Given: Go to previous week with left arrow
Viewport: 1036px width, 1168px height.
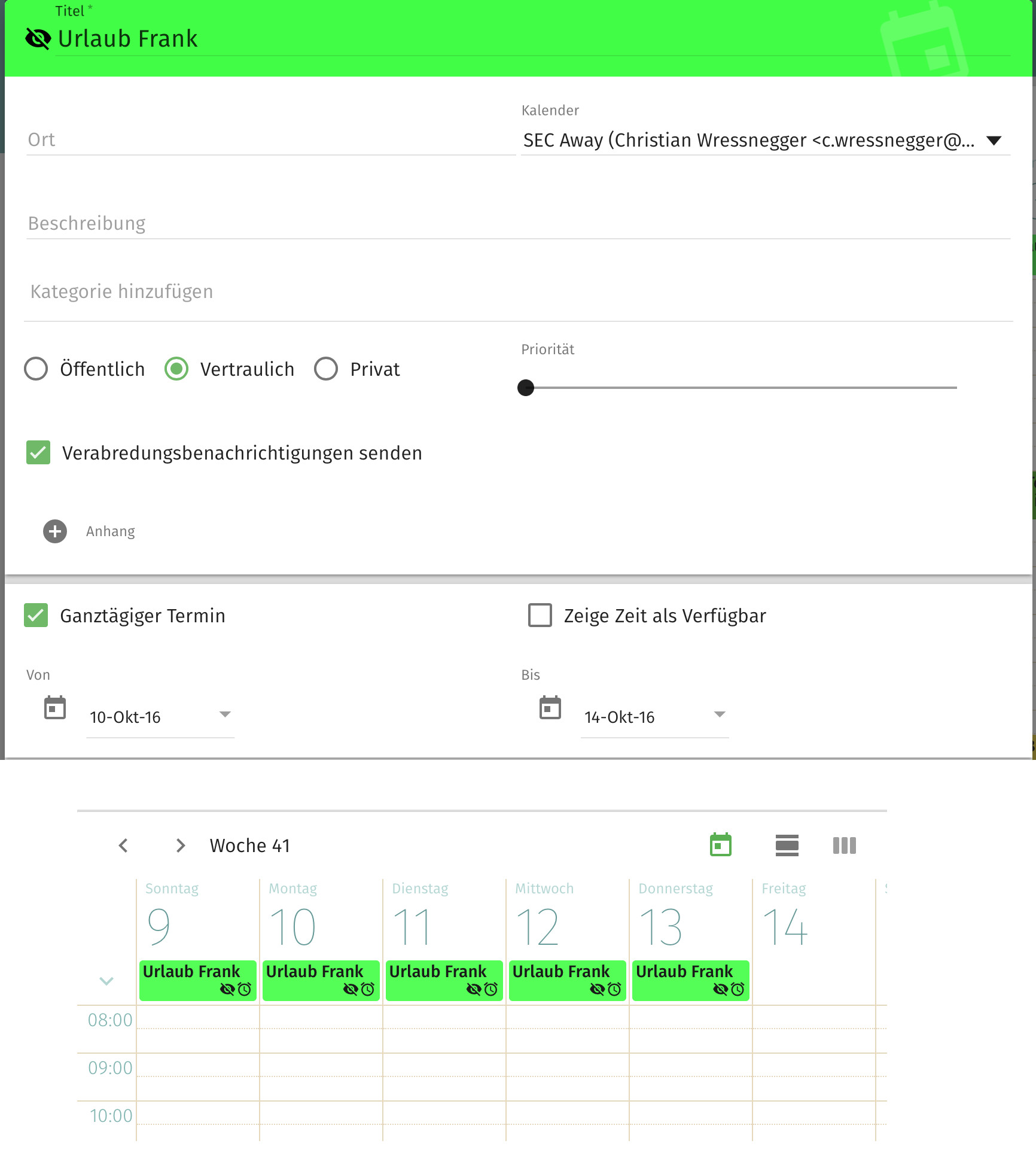Looking at the screenshot, I should click(123, 845).
